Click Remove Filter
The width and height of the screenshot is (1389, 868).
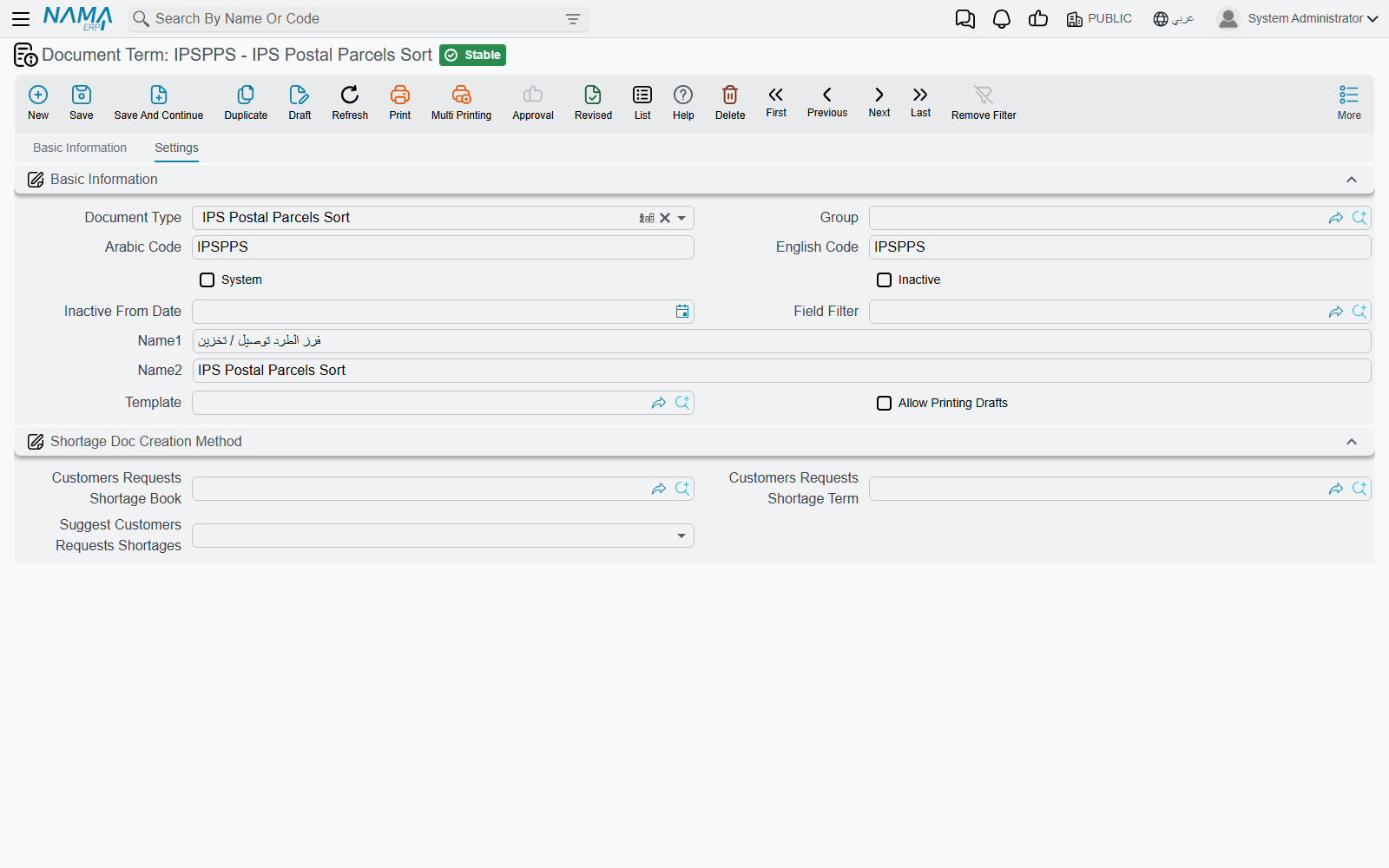(x=984, y=102)
